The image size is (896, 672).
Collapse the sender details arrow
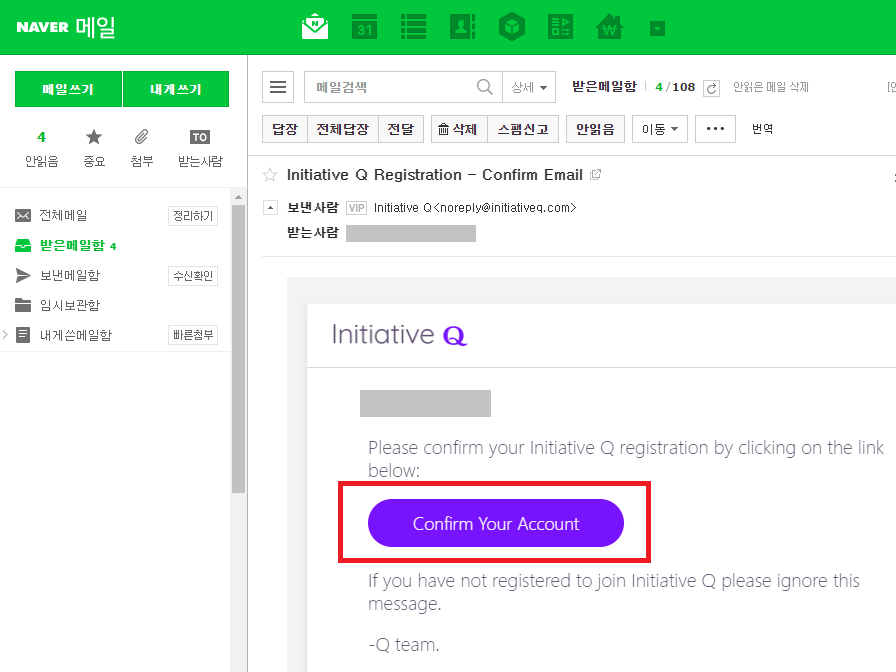tap(270, 207)
